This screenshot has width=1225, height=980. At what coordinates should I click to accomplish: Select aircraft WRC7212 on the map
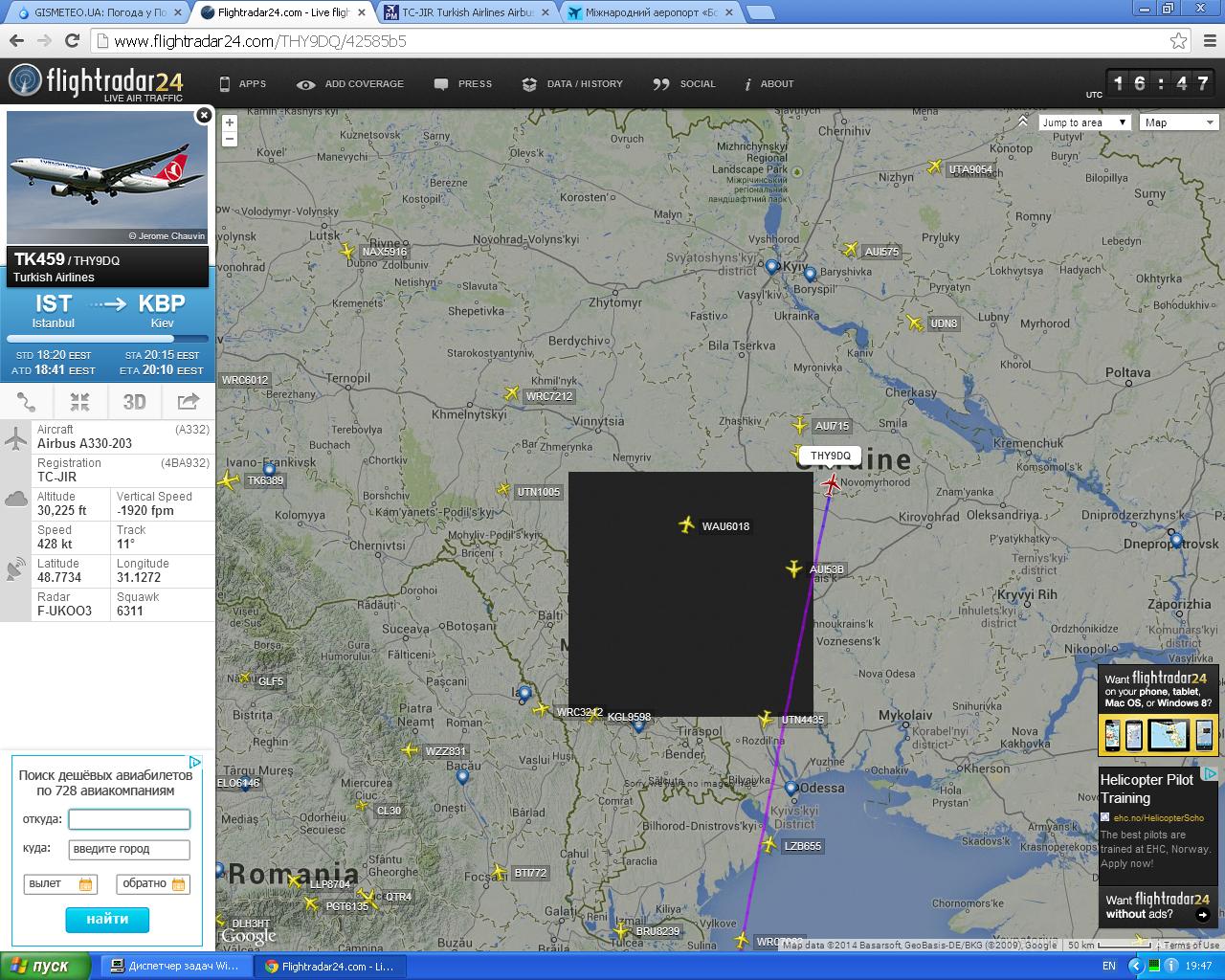[x=512, y=393]
